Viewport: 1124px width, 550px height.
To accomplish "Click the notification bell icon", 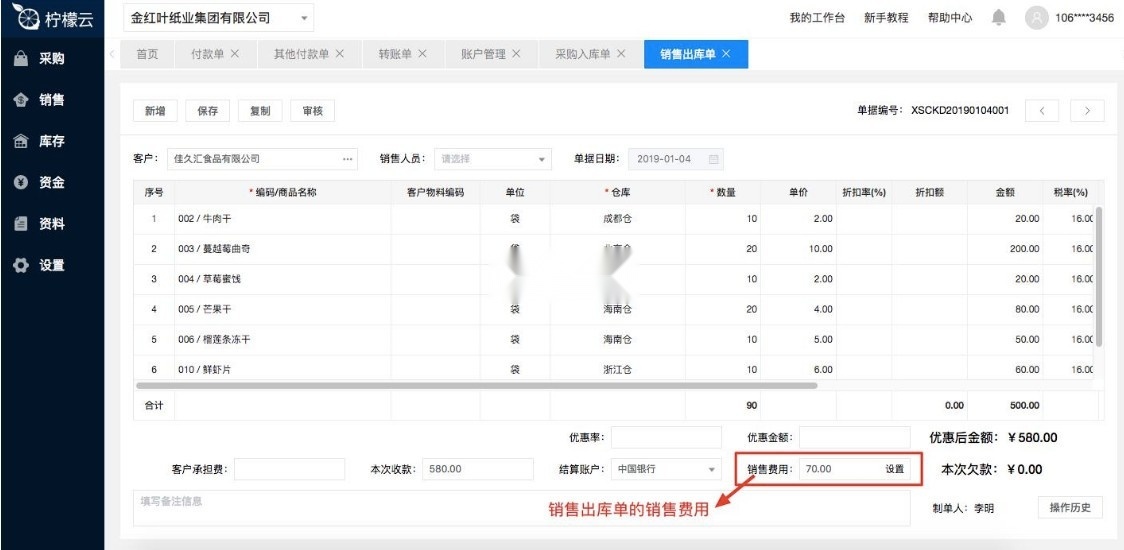I will point(998,18).
